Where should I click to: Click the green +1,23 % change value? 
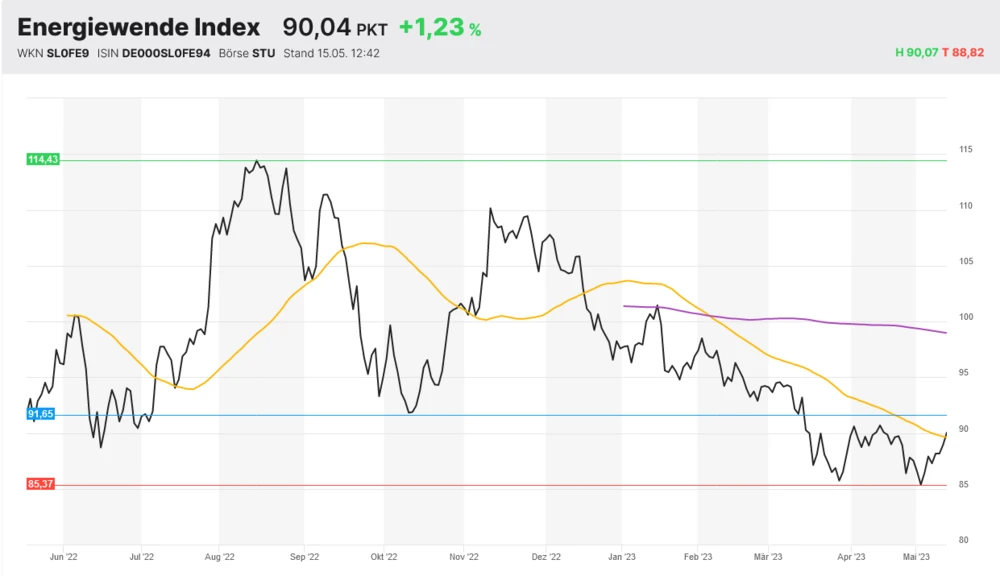[440, 28]
